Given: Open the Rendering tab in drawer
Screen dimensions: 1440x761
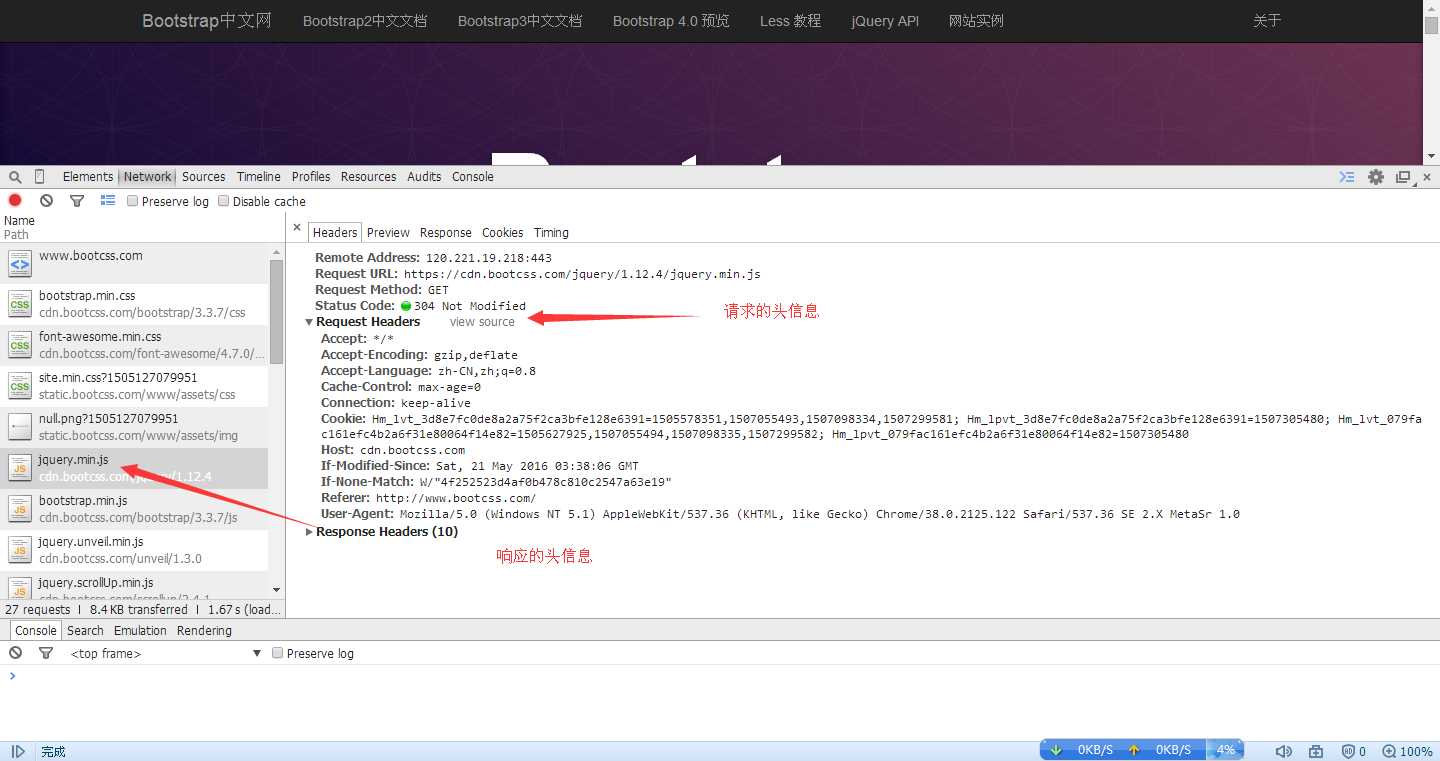Looking at the screenshot, I should 204,631.
